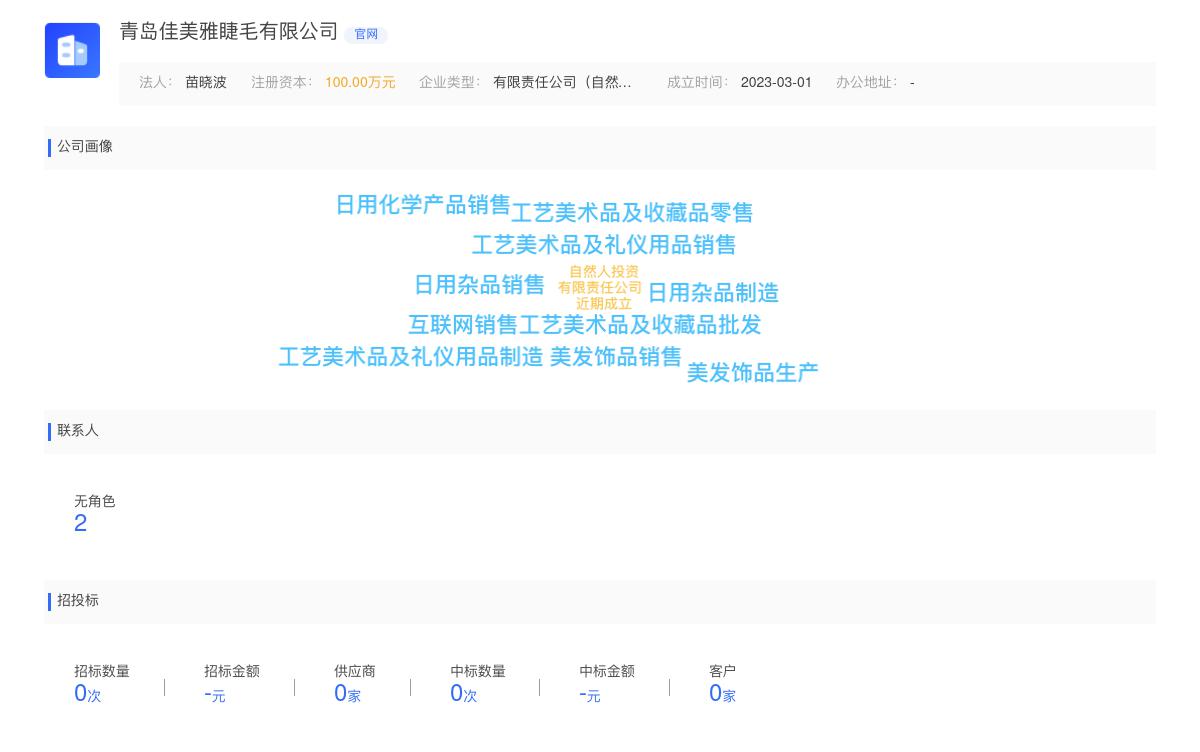Select the 工艺美术品及收藏品零售 tag
1200x752 pixels.
(x=634, y=213)
